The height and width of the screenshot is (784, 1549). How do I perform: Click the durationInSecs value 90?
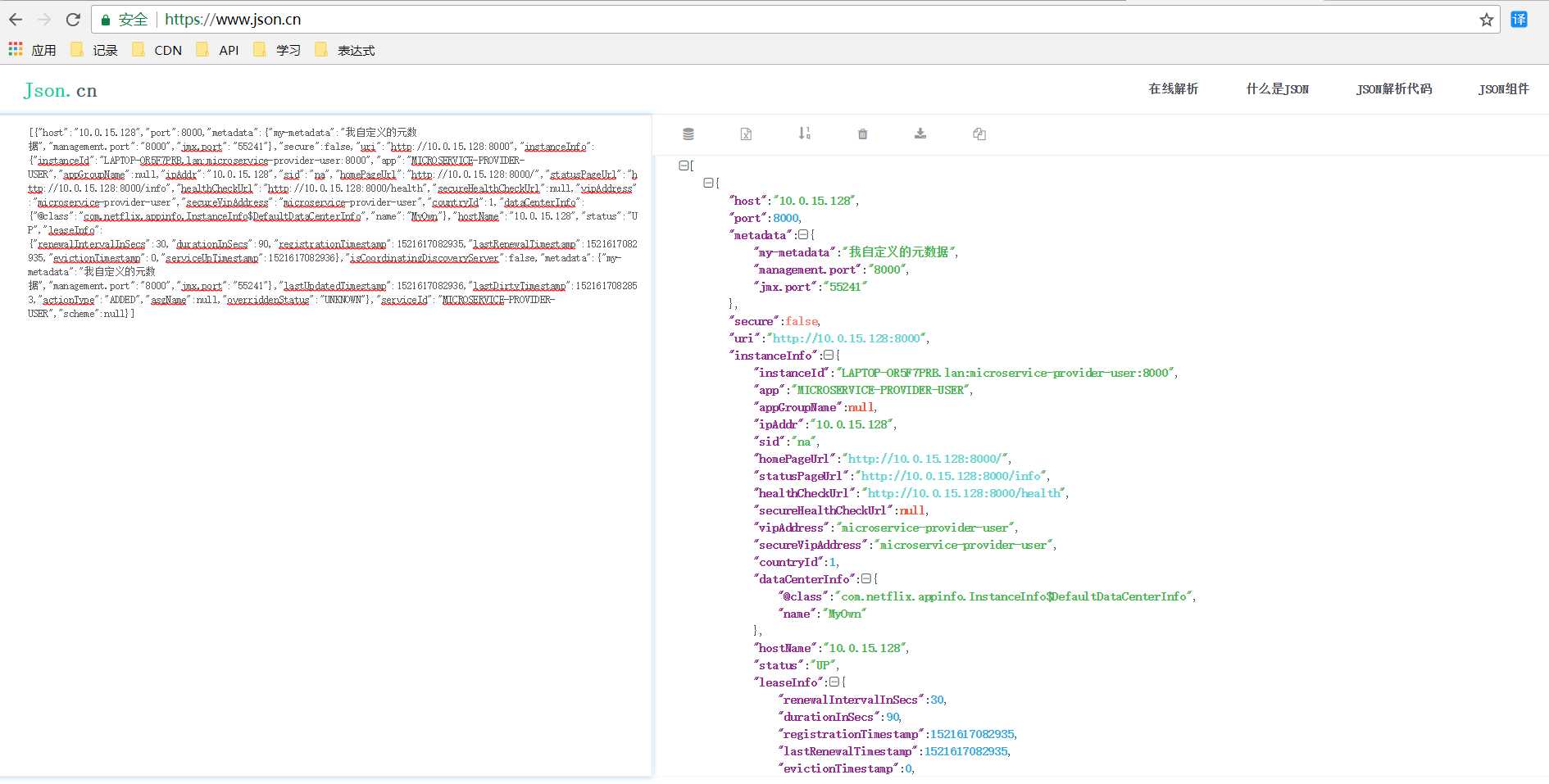893,717
